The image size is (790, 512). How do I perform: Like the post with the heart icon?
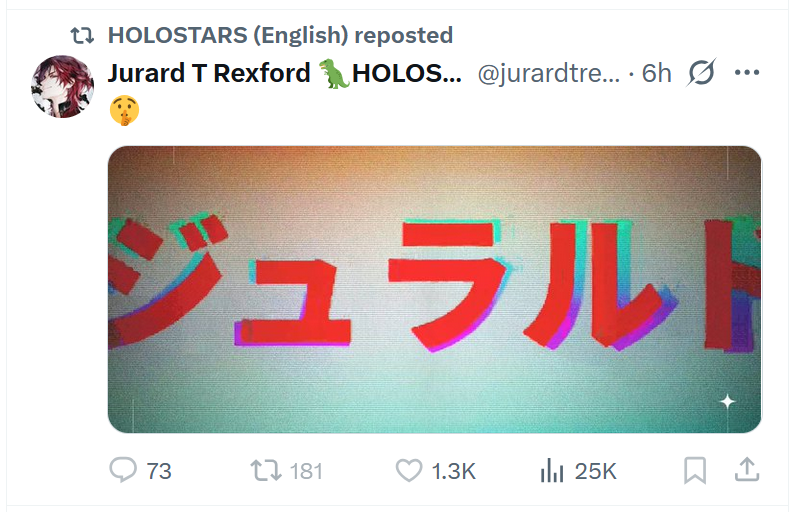pos(408,470)
